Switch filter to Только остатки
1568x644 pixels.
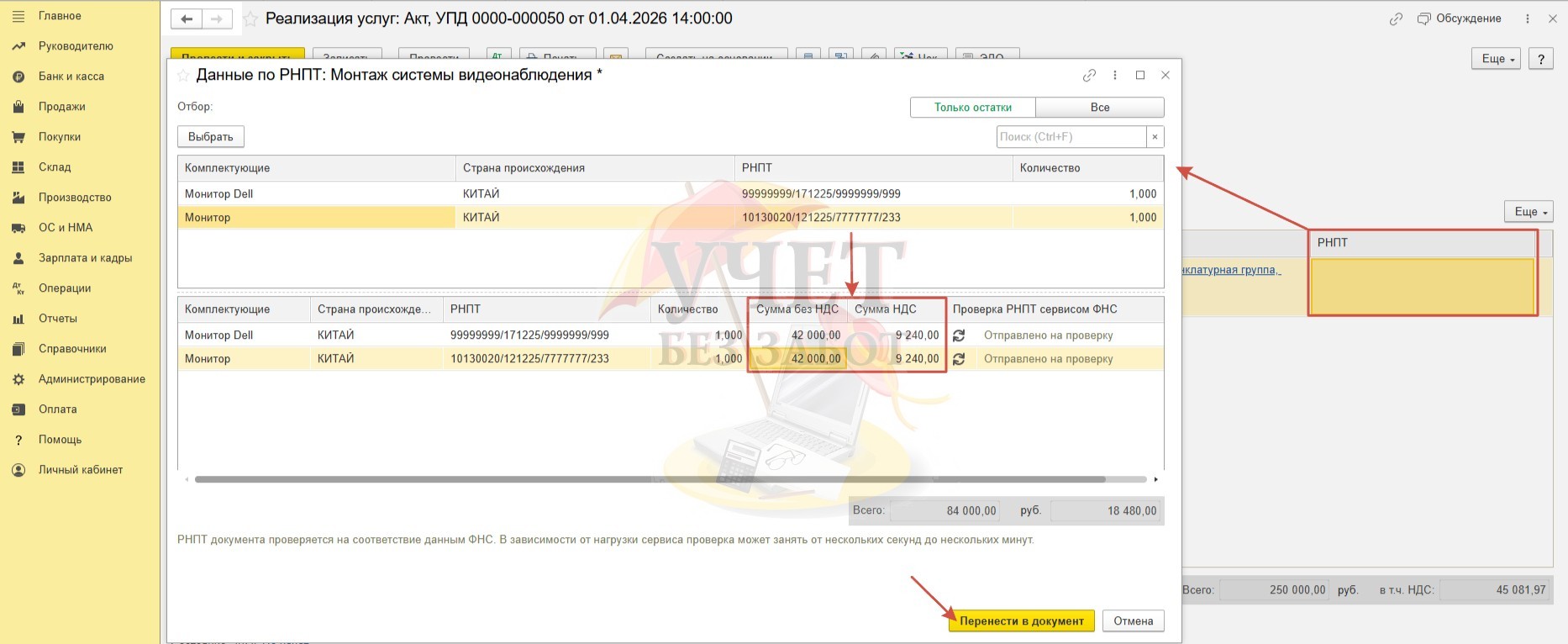(x=972, y=108)
